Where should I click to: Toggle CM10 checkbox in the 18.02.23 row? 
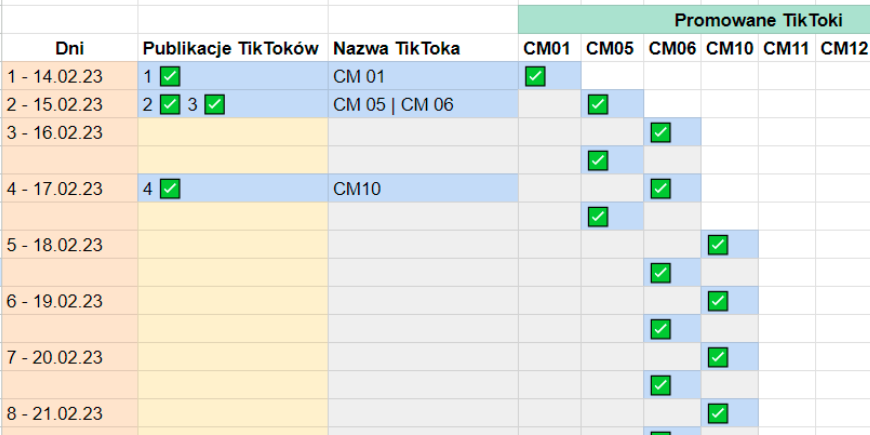point(717,244)
